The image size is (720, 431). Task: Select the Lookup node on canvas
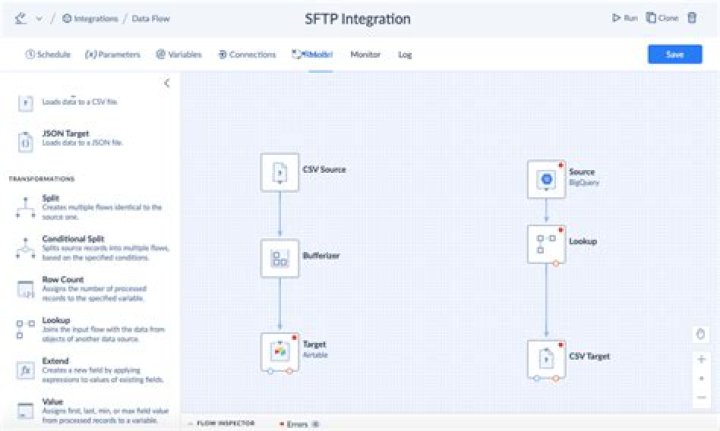coord(546,244)
